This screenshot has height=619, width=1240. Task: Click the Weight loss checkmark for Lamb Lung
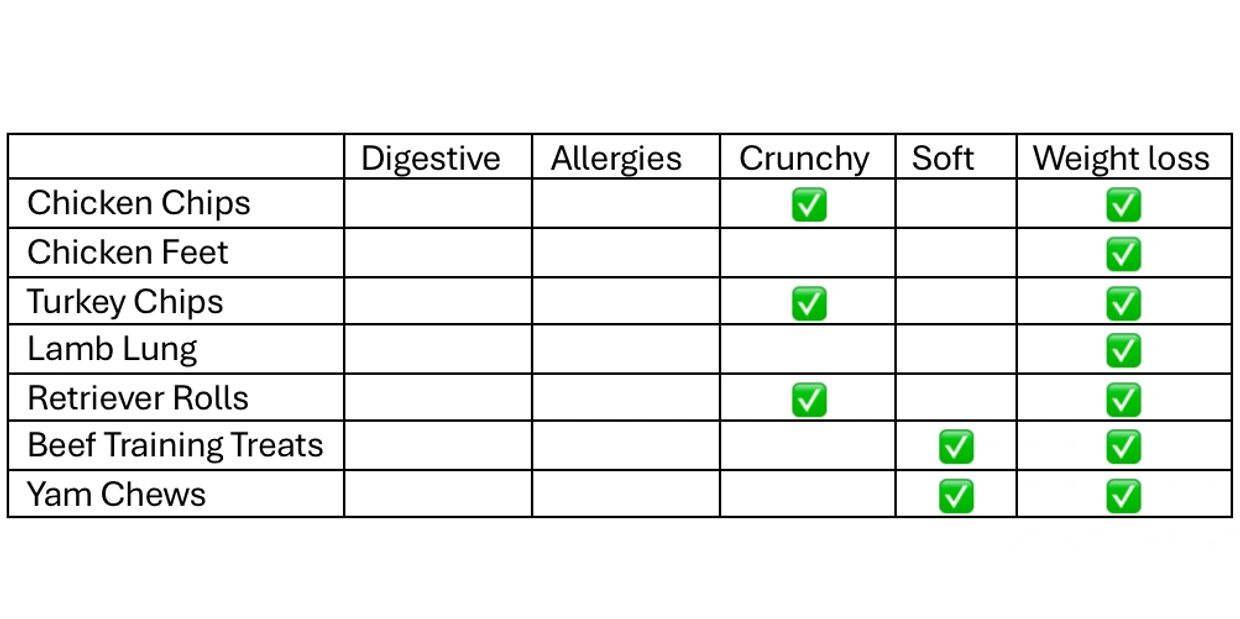(x=1123, y=350)
